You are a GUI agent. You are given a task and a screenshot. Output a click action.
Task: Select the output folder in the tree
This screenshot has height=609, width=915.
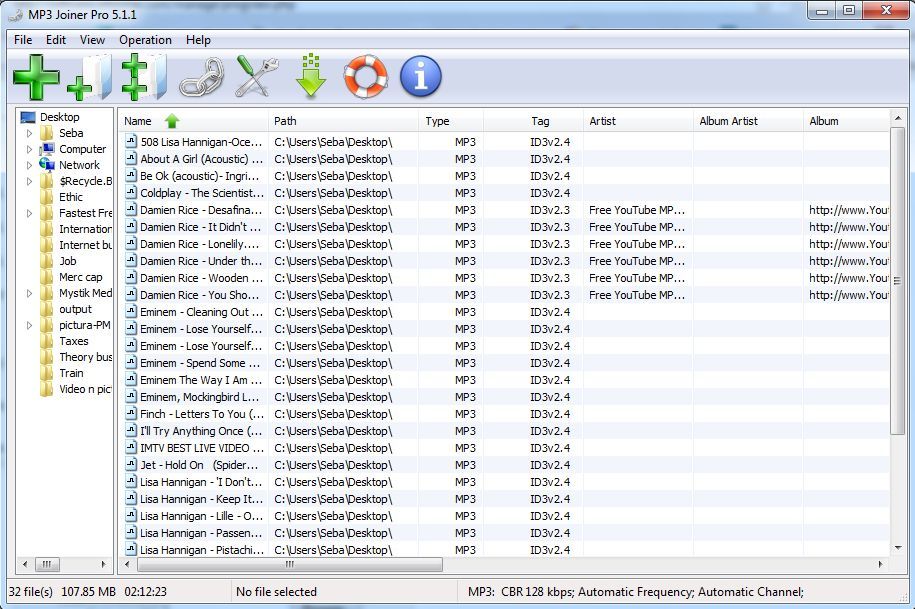pos(74,309)
